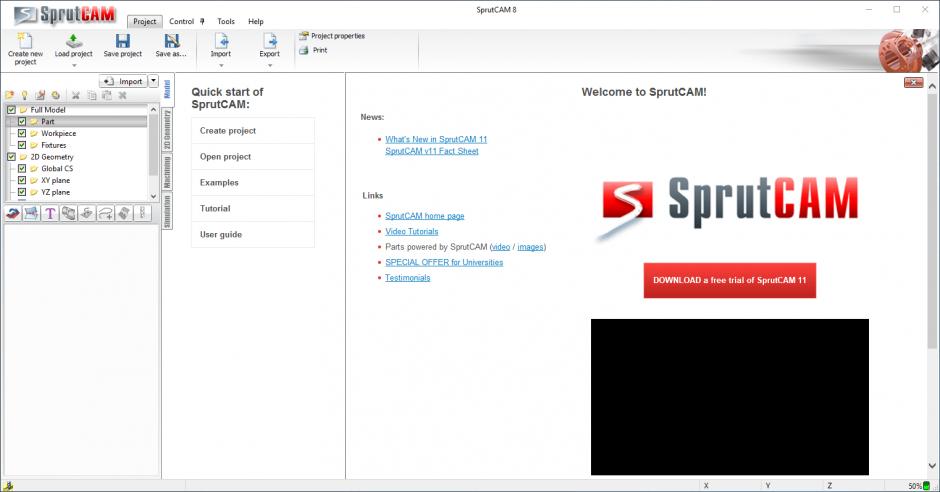Open the dropdown arrow next to the Import button
The height and width of the screenshot is (492, 940).
pyautogui.click(x=153, y=81)
